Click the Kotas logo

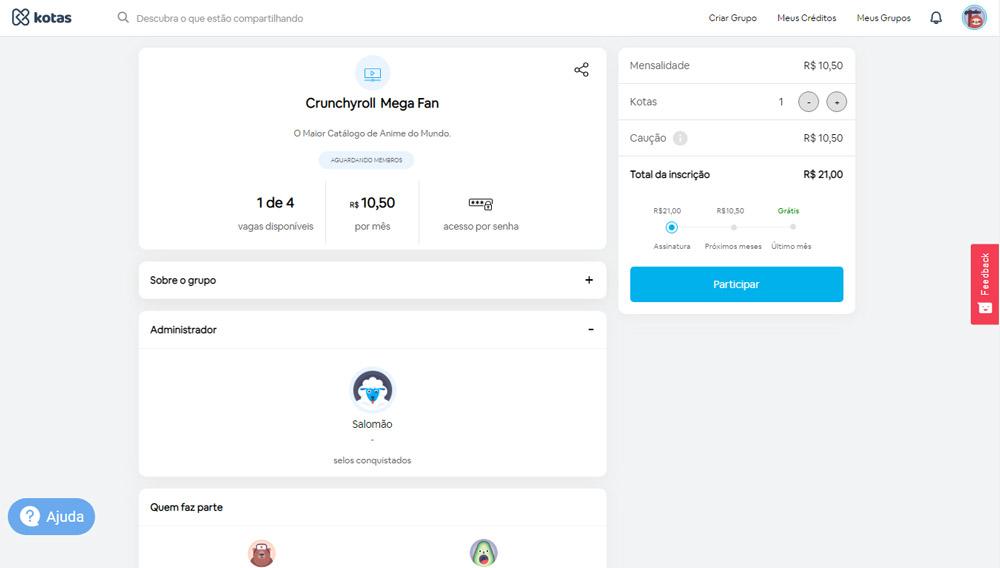pyautogui.click(x=41, y=17)
